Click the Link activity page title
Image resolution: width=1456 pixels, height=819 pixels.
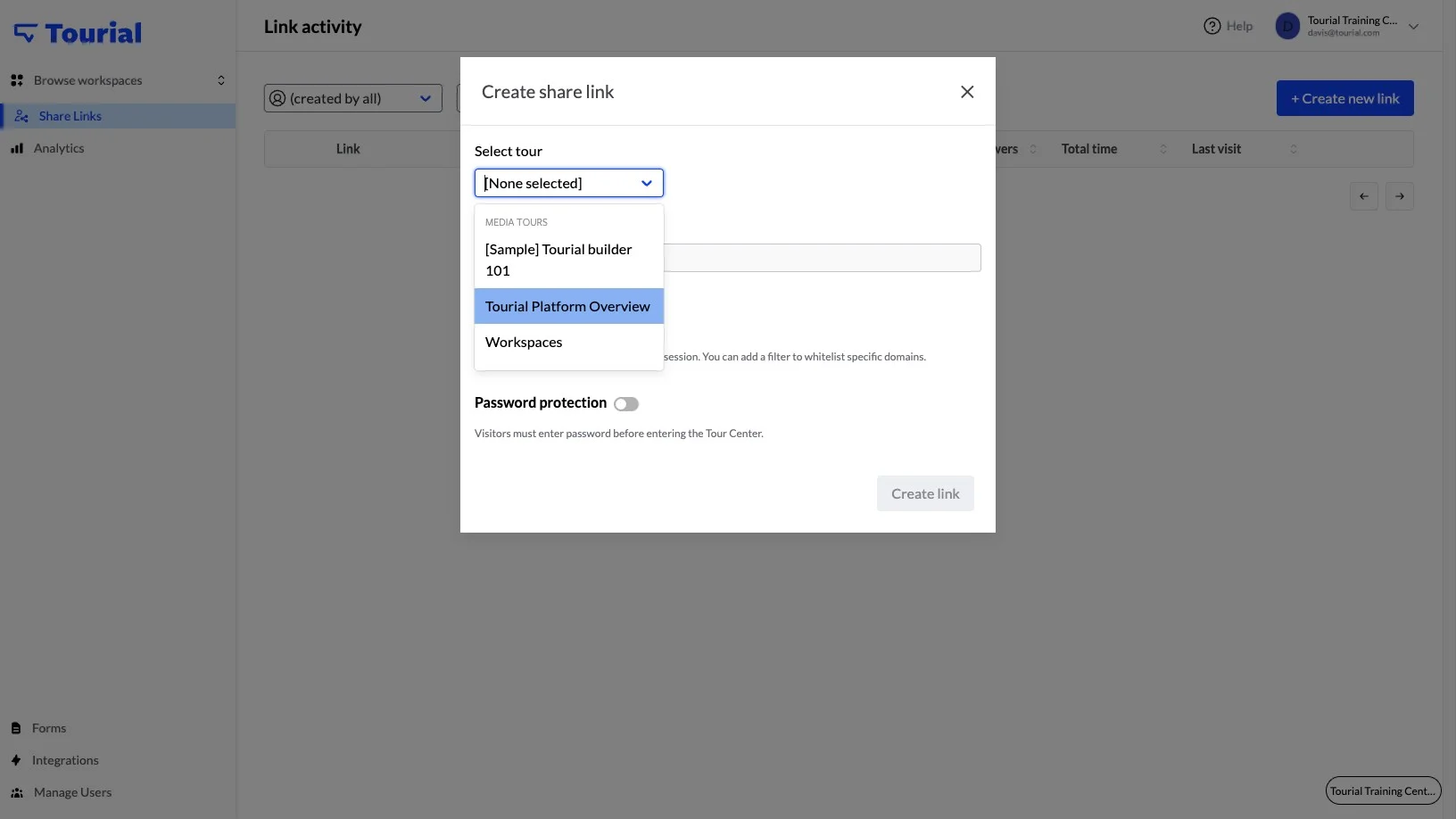pos(313,27)
